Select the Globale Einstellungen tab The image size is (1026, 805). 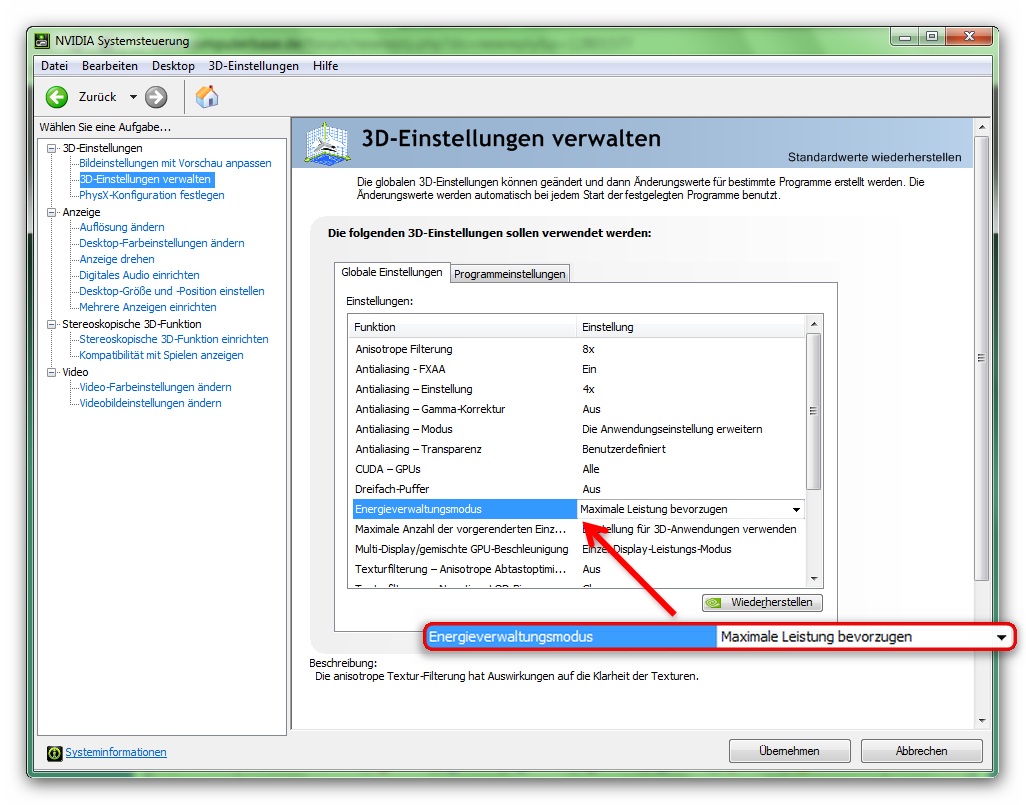(392, 272)
